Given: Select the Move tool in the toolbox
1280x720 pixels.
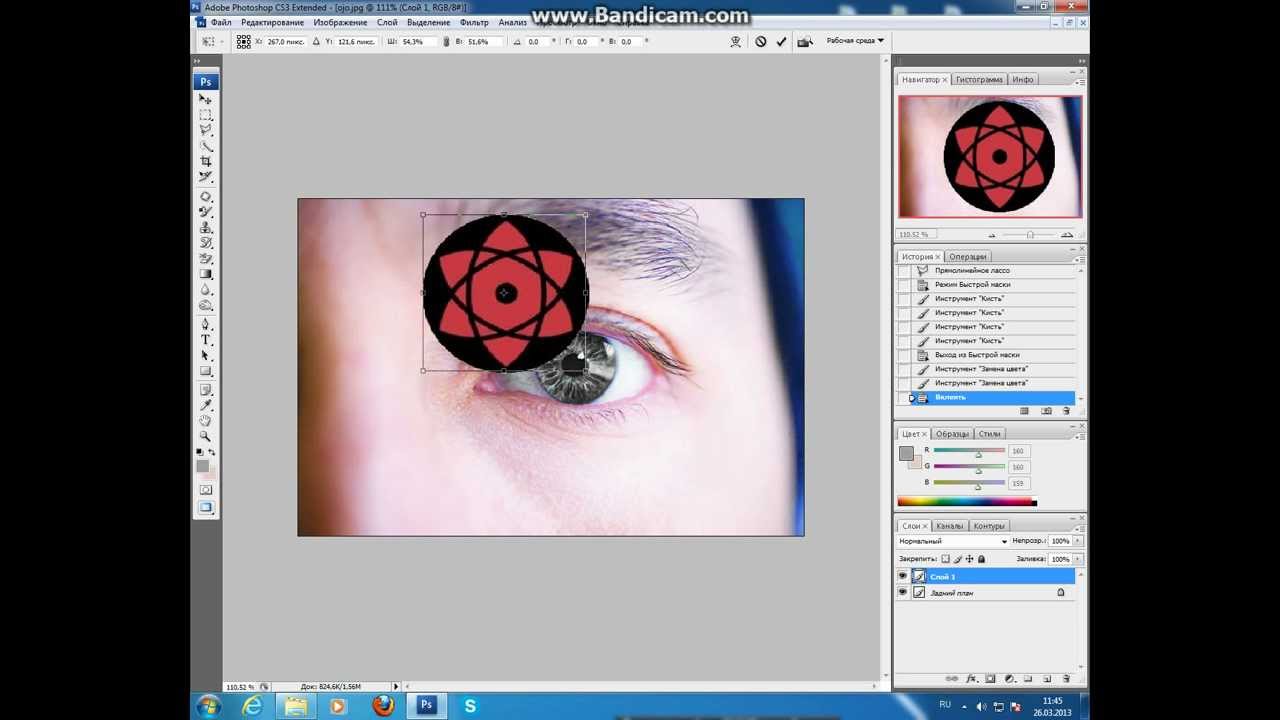Looking at the screenshot, I should tap(206, 99).
